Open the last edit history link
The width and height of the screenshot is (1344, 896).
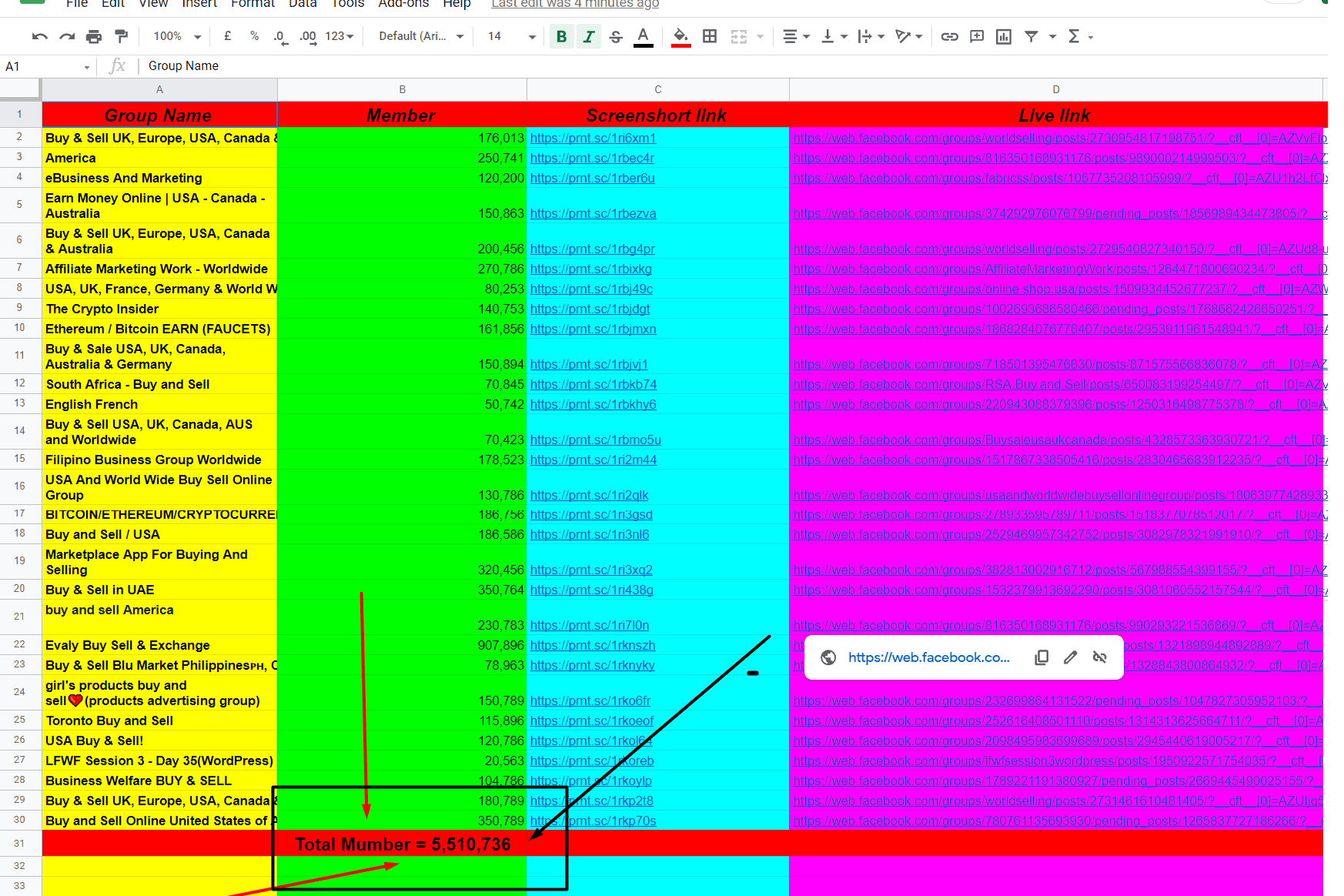point(575,4)
